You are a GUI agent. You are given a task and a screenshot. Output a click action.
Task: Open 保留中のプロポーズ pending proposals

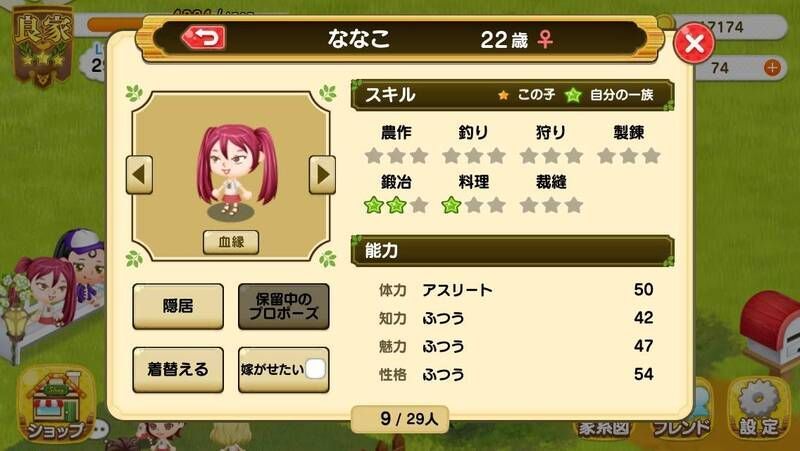(x=284, y=306)
